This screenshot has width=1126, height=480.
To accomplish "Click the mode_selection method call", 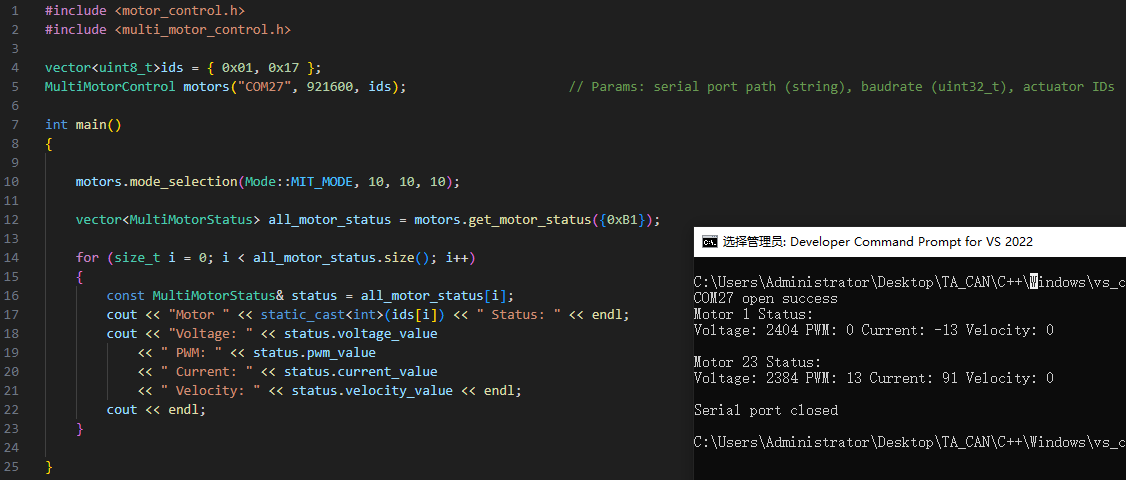I will (184, 182).
